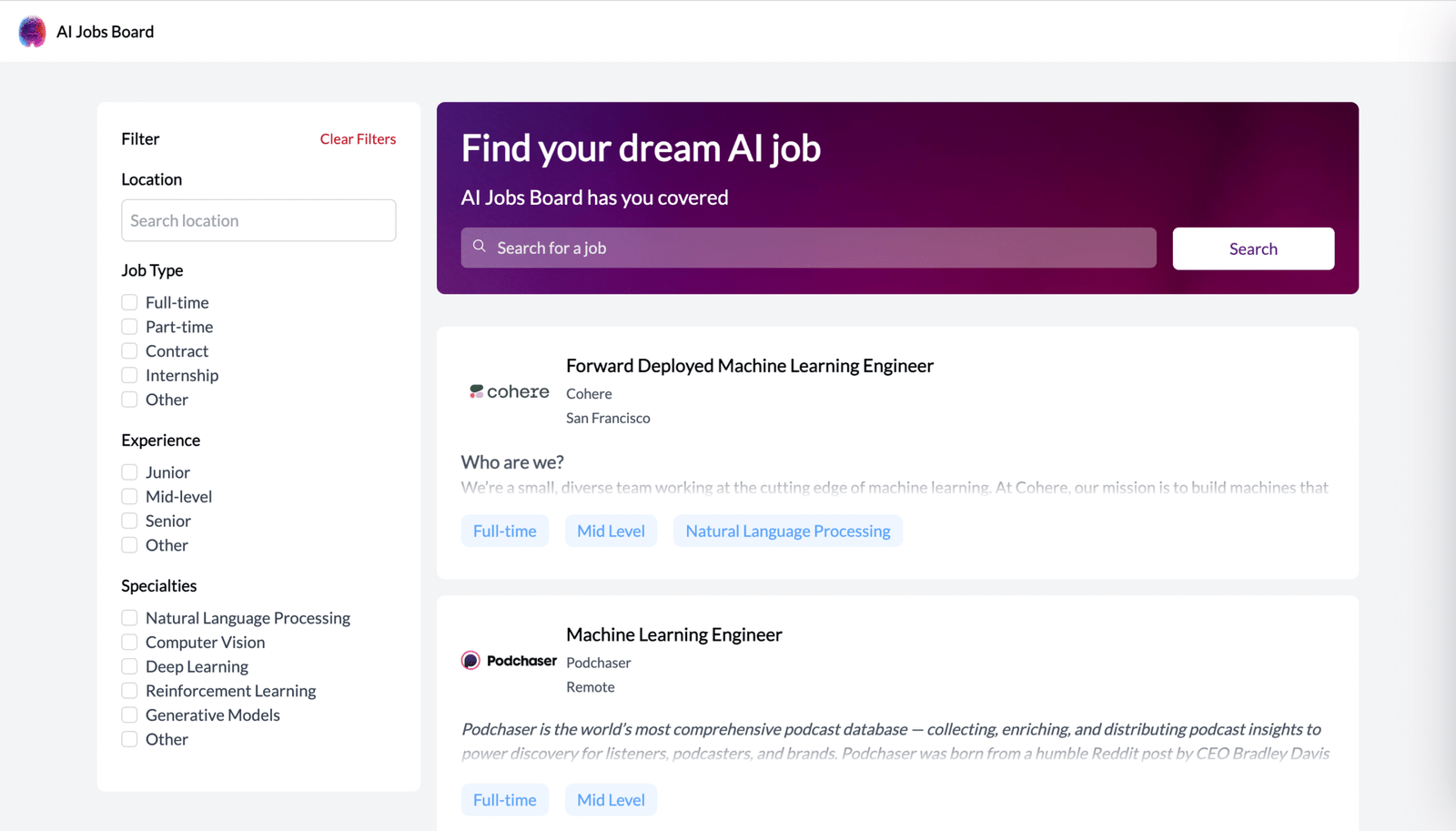Click the Specialties section label
This screenshot has height=831, width=1456.
tap(158, 586)
